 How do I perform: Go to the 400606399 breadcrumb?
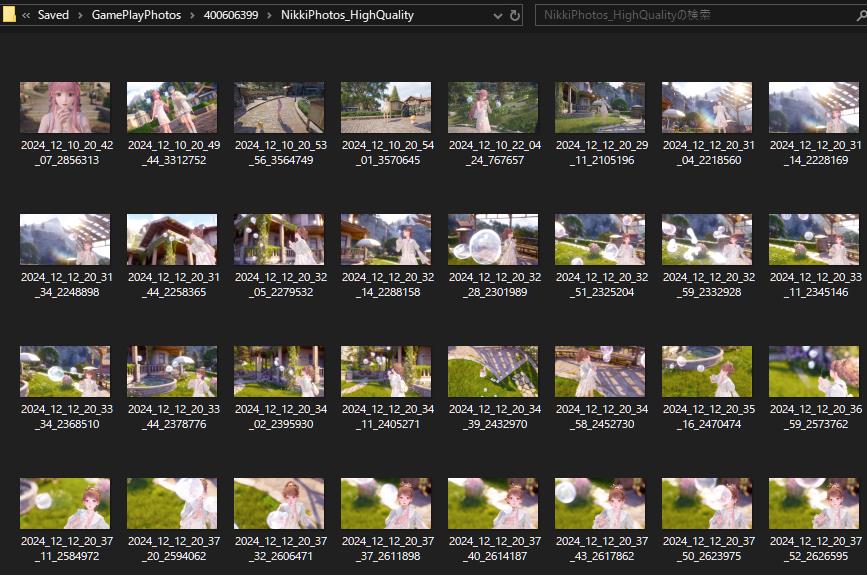(x=231, y=15)
